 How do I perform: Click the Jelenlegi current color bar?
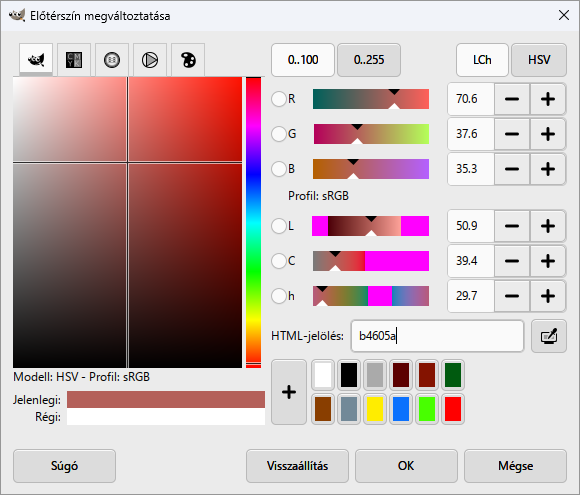tap(166, 400)
